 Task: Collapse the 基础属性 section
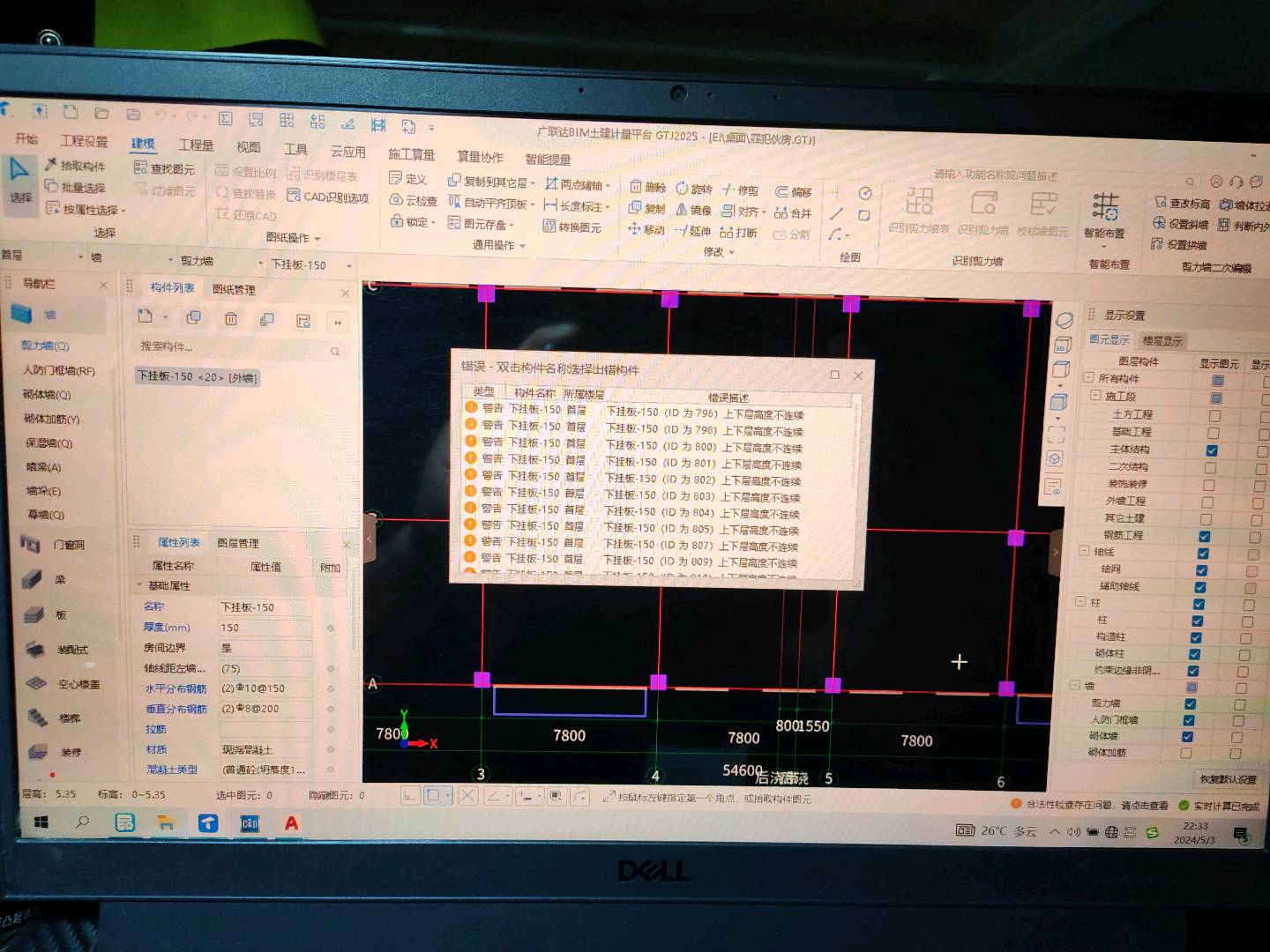coord(139,585)
